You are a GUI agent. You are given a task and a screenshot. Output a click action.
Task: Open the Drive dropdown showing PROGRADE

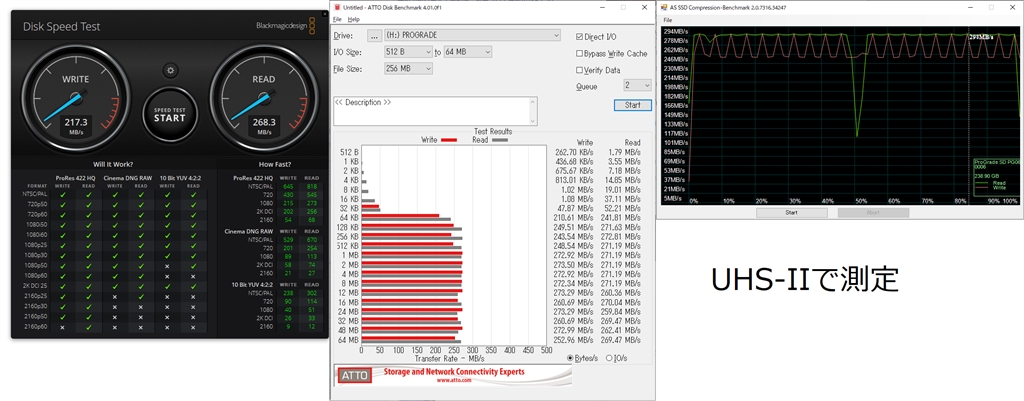coord(472,35)
